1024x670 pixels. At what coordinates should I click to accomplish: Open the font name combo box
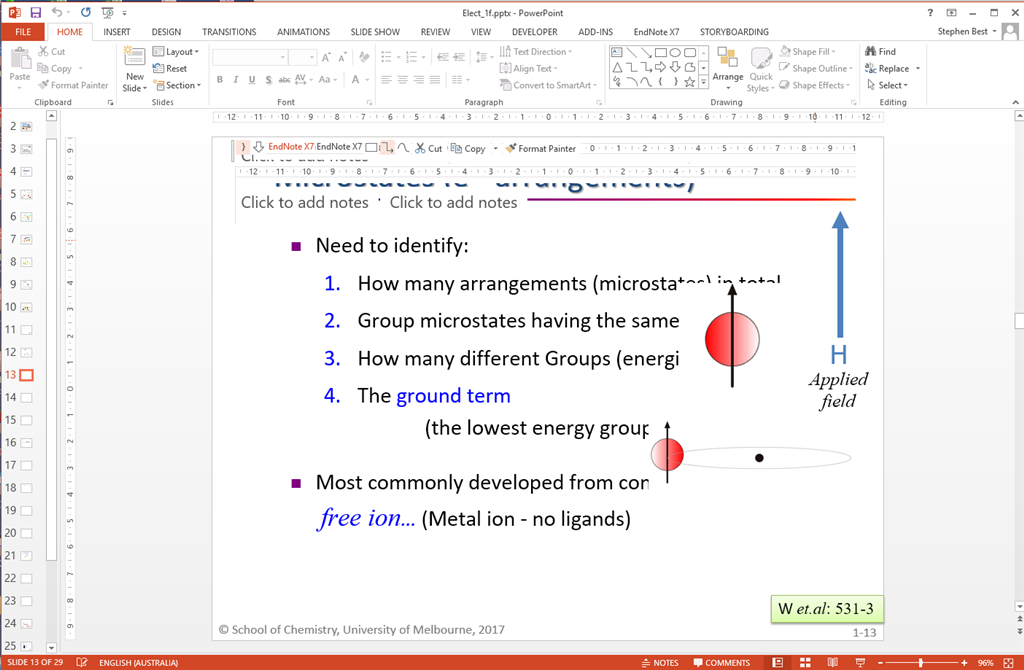[x=249, y=57]
